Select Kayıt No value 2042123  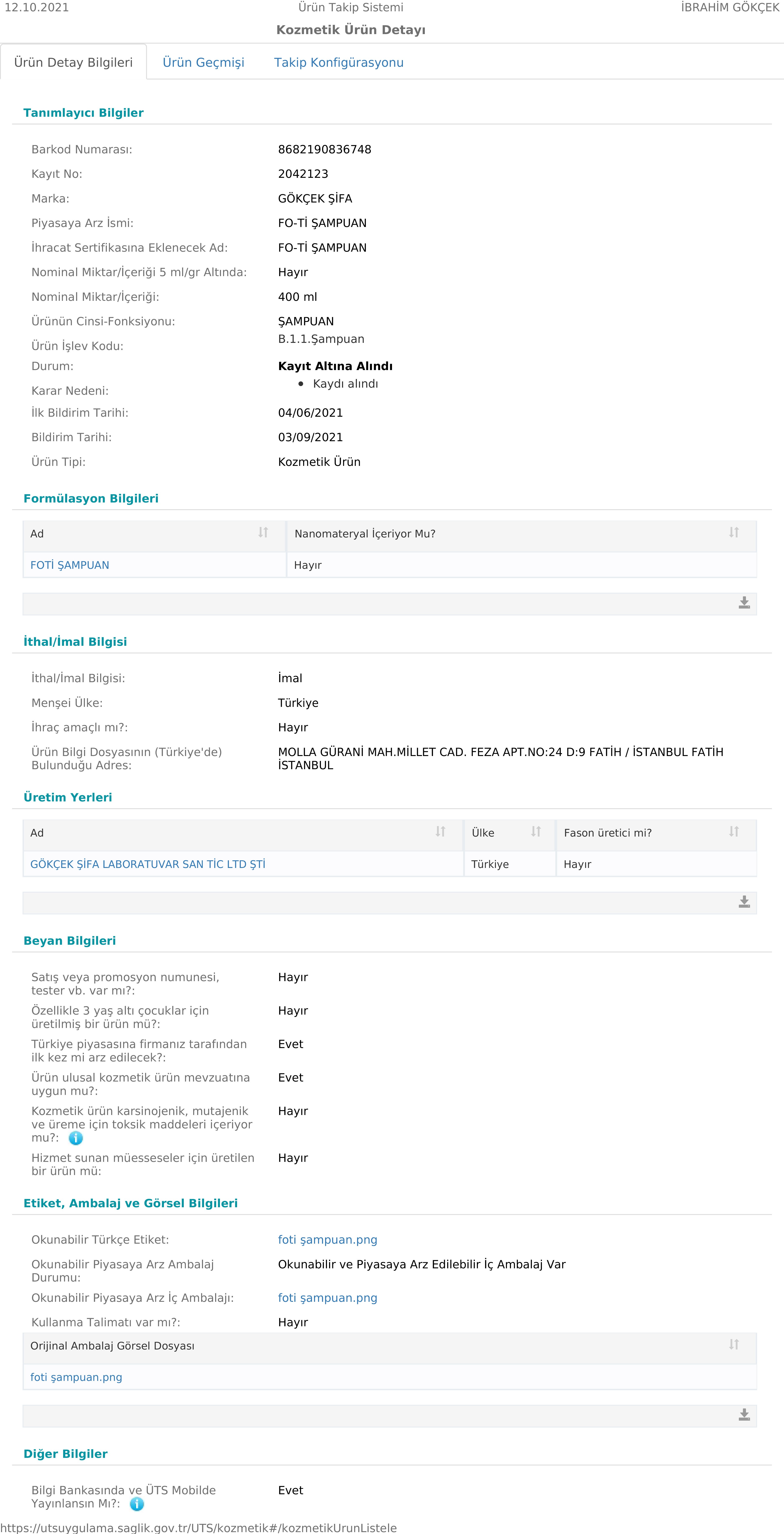[x=303, y=174]
